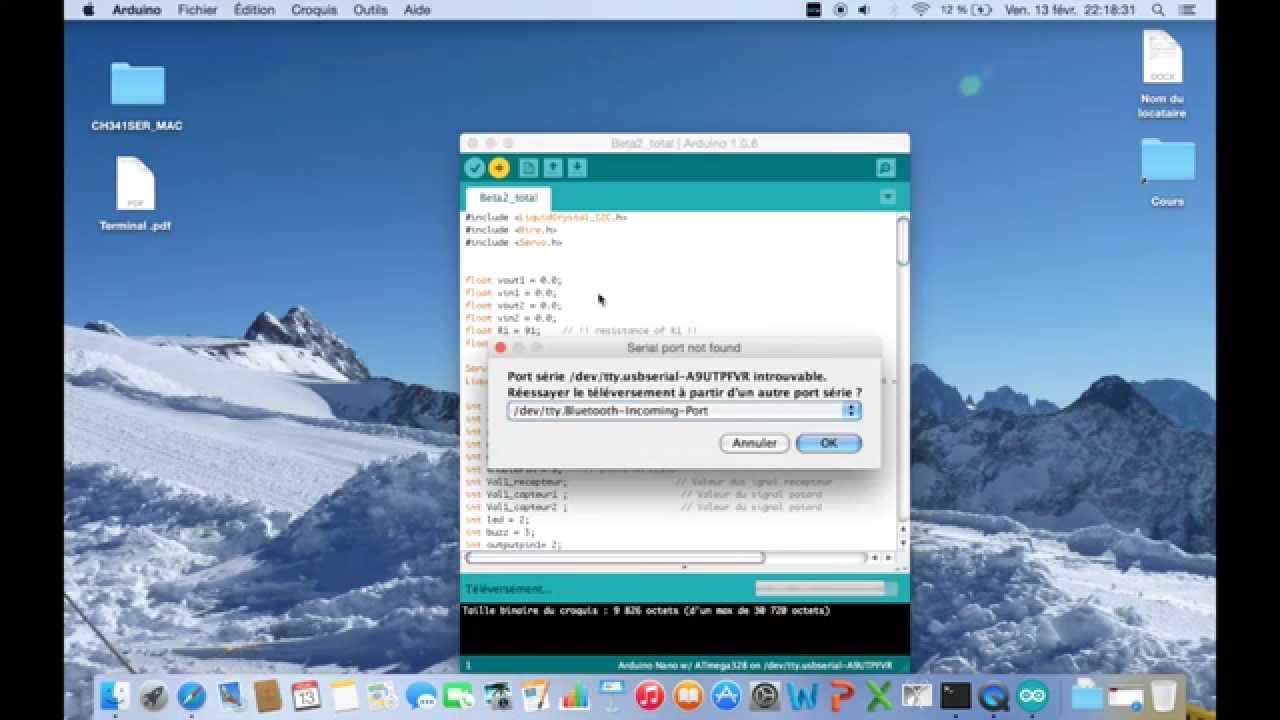Click the Téléversement status text
1280x720 pixels.
click(507, 590)
